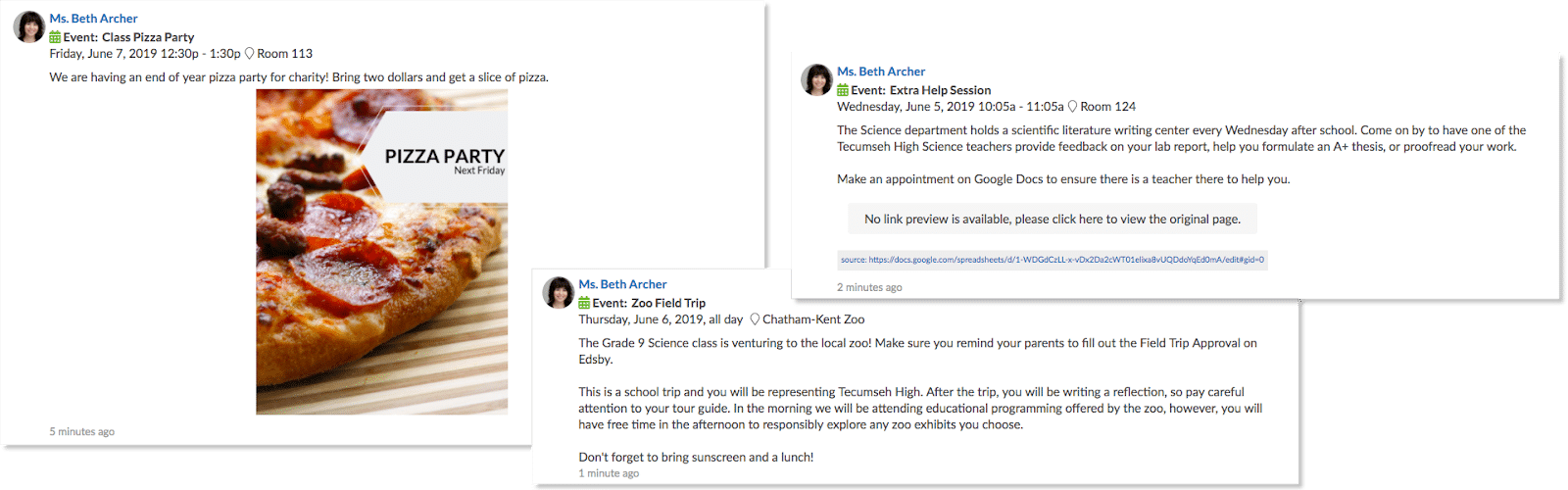Open Ms. Beth Archer name link on pizza post
This screenshot has height=490, width=1568.
(x=94, y=19)
